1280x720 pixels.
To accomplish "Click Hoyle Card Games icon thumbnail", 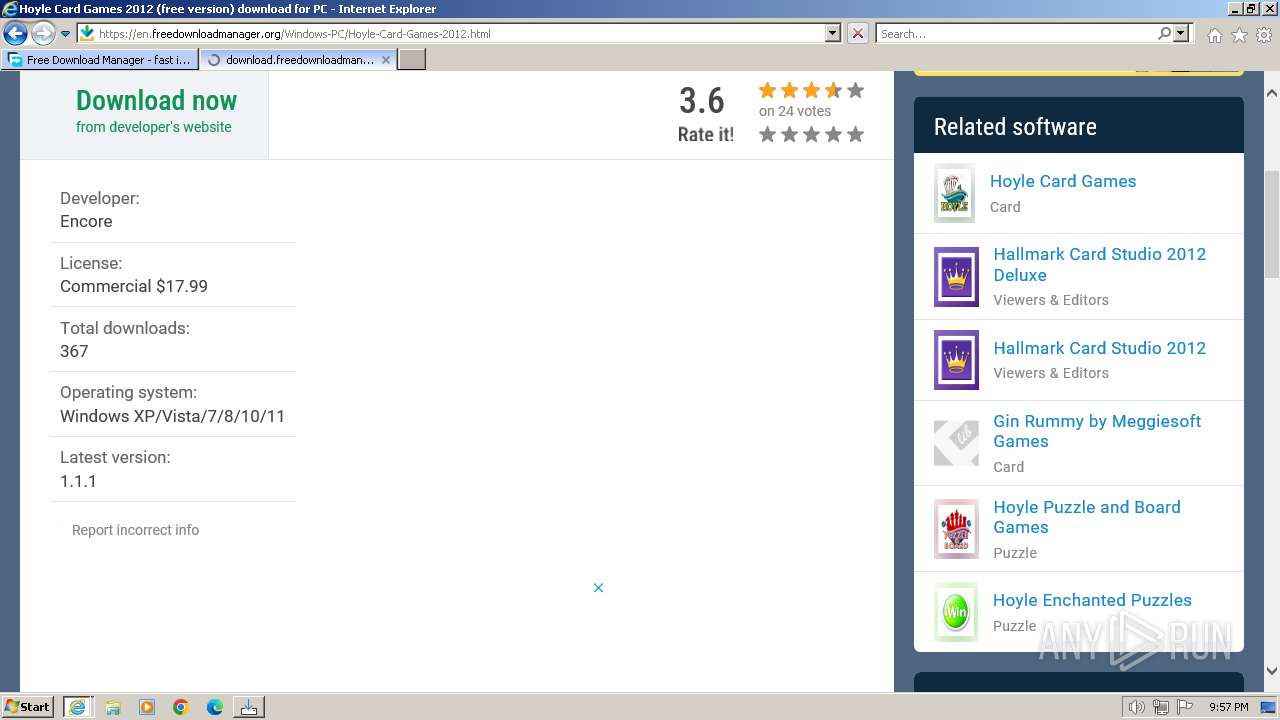I will (954, 193).
